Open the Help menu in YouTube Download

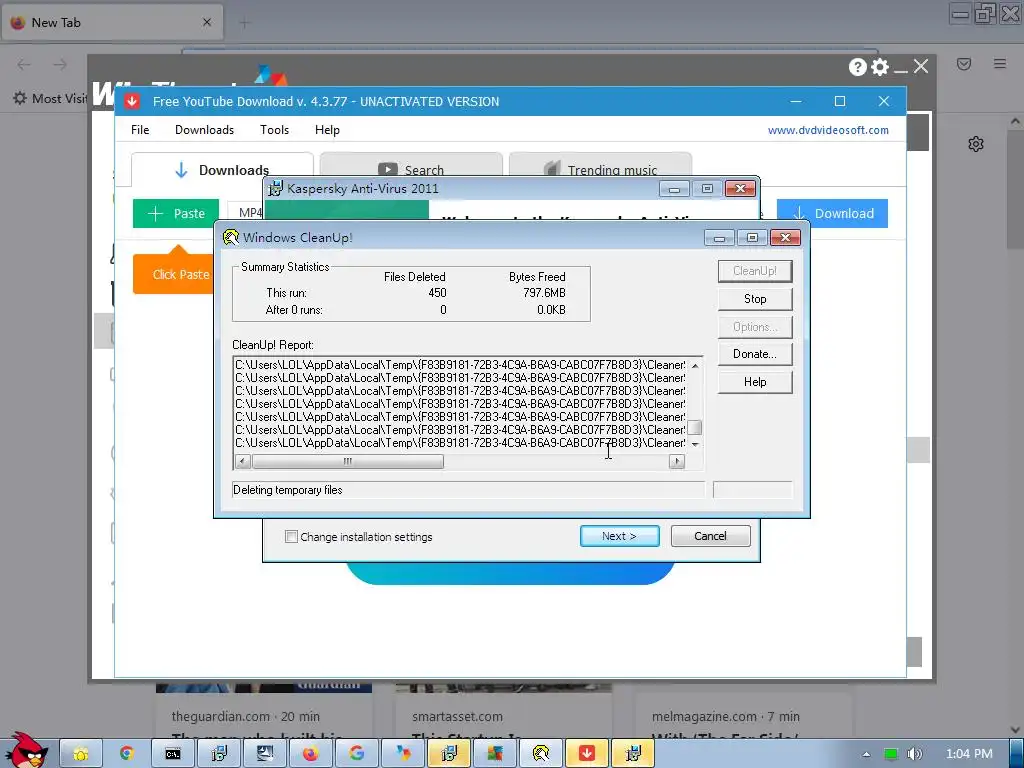(327, 129)
